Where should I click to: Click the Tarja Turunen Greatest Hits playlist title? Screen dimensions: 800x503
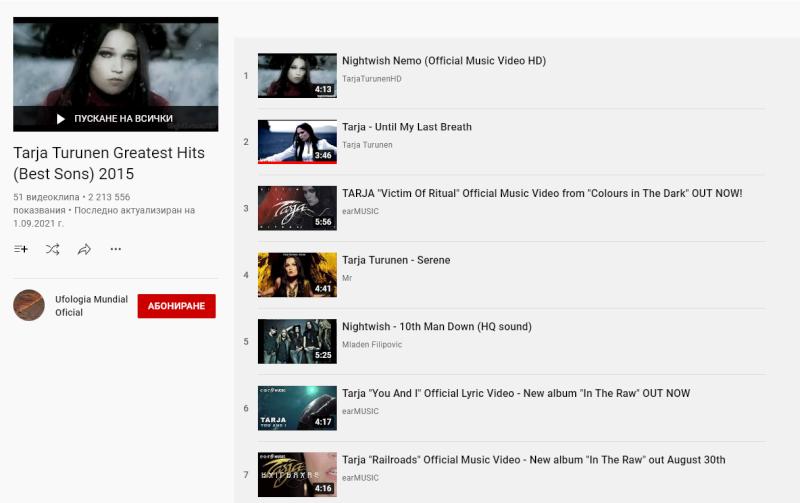click(x=109, y=163)
